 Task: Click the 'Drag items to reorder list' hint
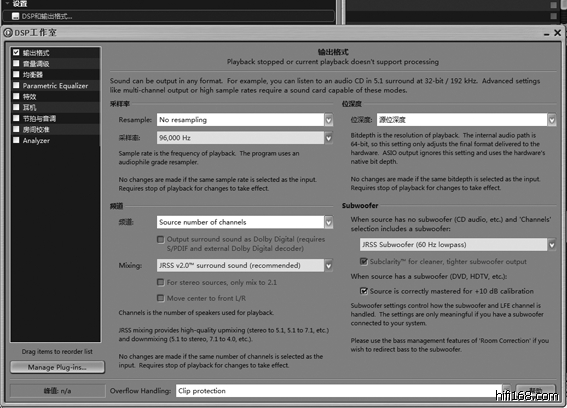57,352
